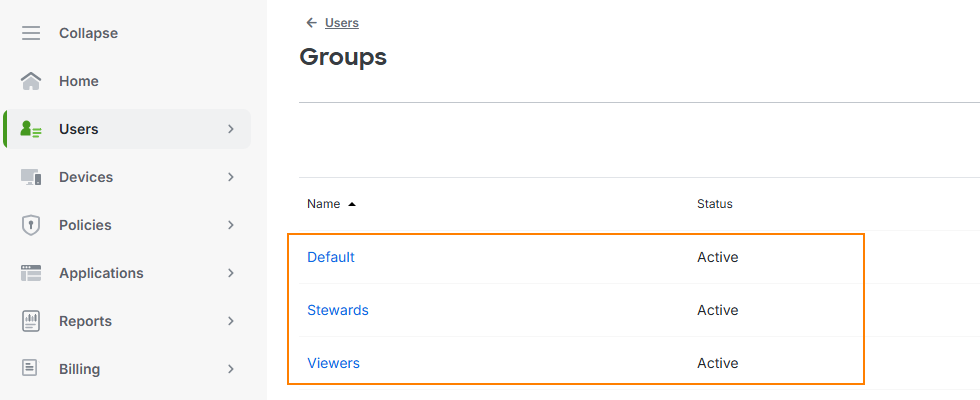The width and height of the screenshot is (980, 400).
Task: Open the Default group link
Action: coord(331,257)
